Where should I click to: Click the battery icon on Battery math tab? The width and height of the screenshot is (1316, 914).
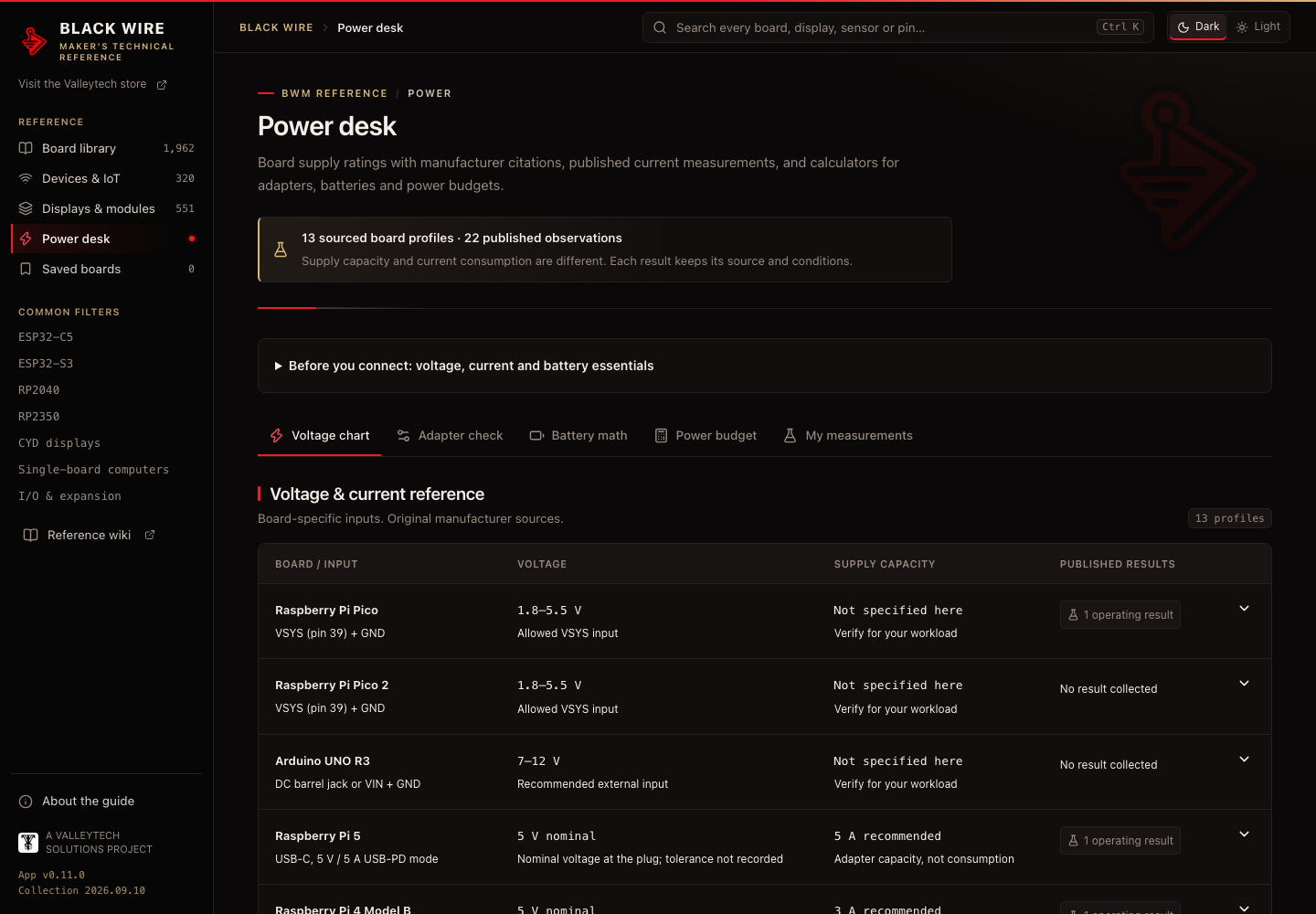[536, 436]
